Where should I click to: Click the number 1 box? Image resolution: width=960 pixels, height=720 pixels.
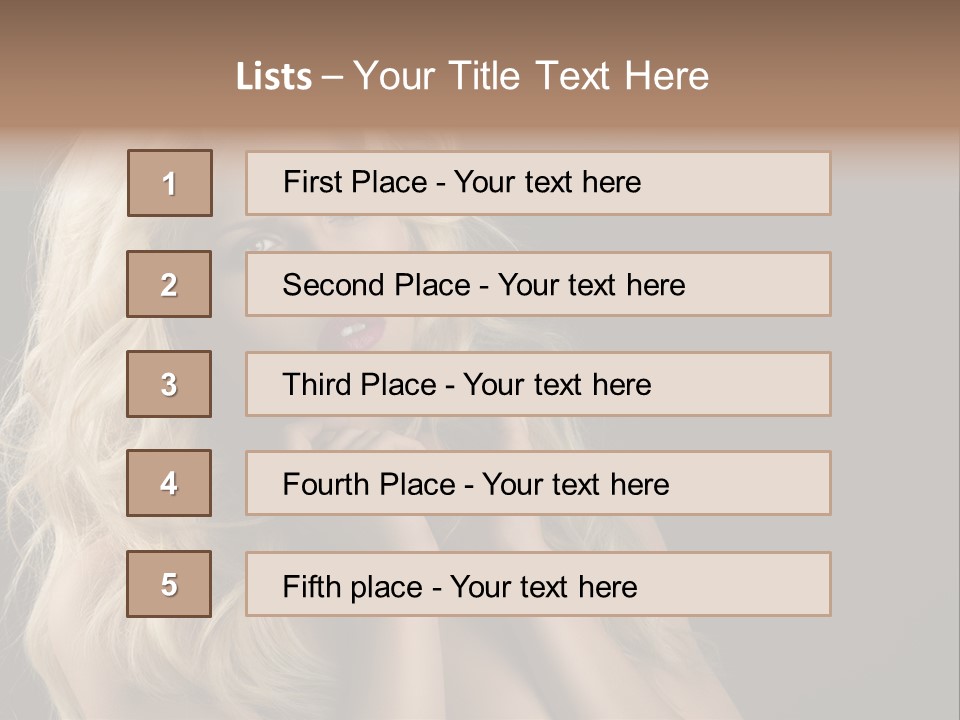[x=170, y=183]
